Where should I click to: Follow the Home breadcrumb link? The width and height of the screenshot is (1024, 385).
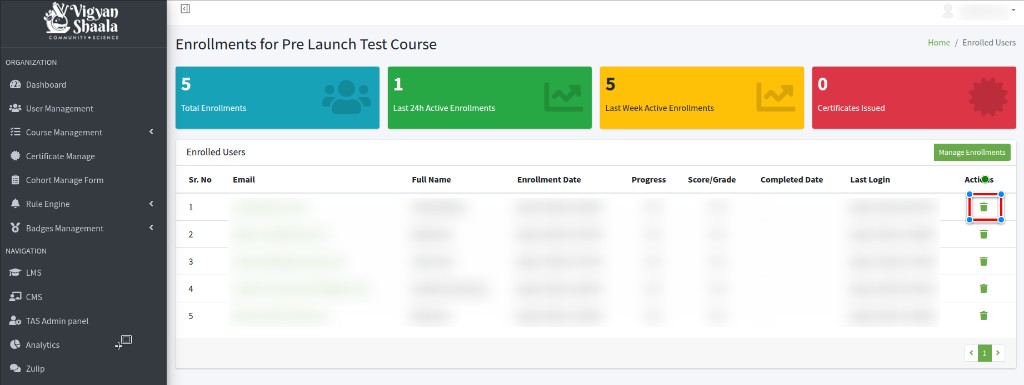pyautogui.click(x=938, y=42)
